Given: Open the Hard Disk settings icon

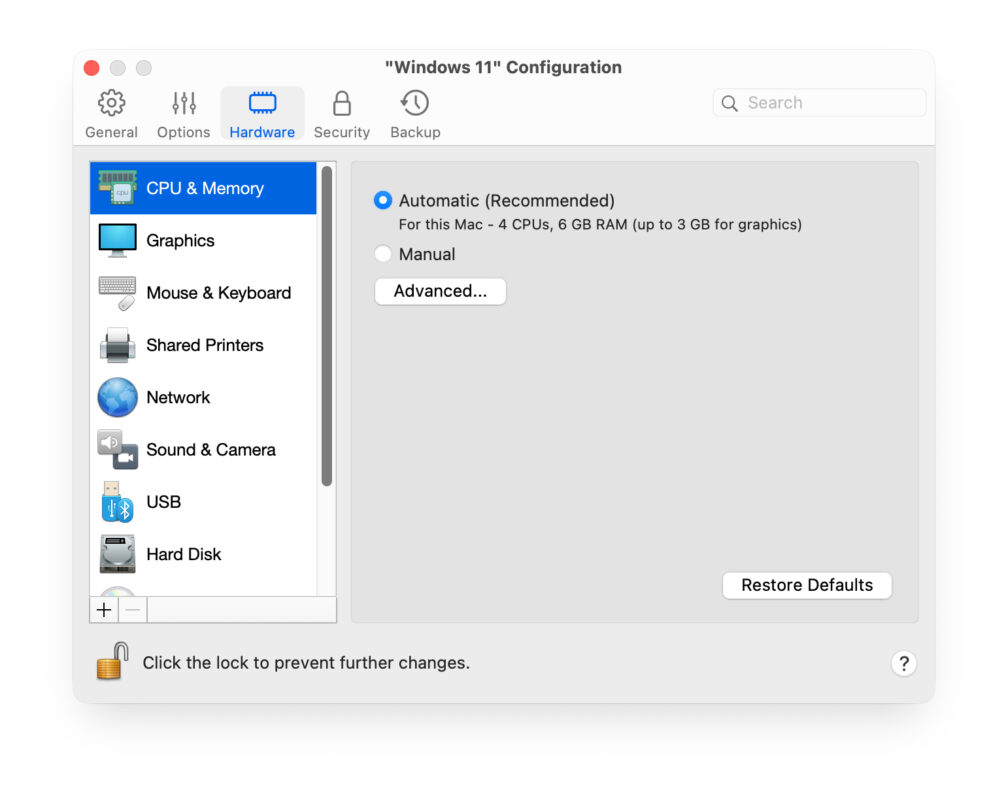Looking at the screenshot, I should pos(117,554).
